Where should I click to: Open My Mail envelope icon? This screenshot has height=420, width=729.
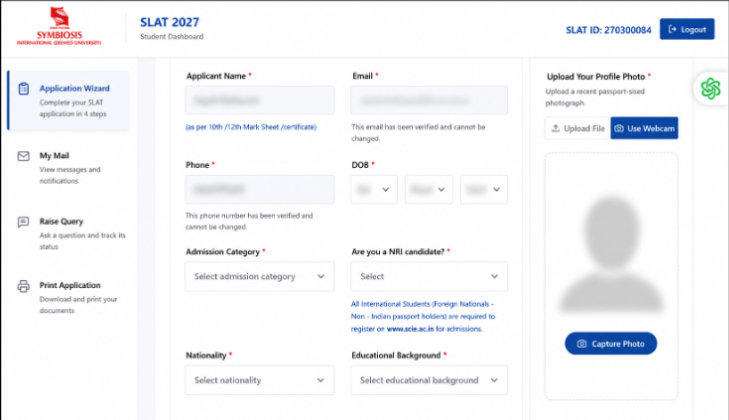click(x=24, y=156)
